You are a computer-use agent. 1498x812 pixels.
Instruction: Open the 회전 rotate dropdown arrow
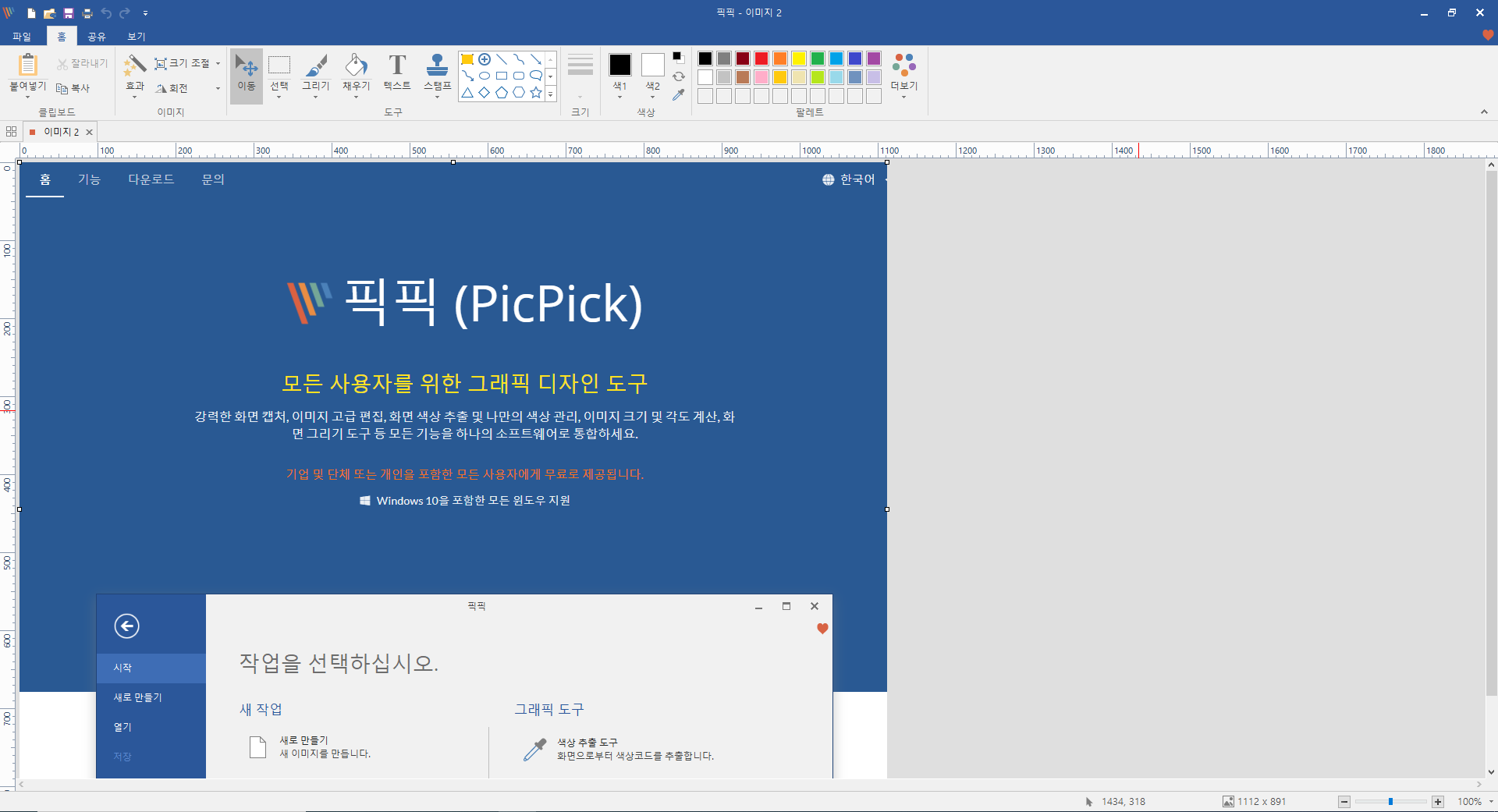218,88
